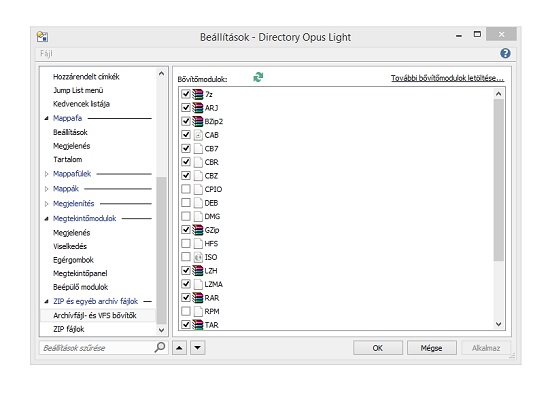
Task: Uncheck the 7z plugin checkbox
Action: (186, 94)
